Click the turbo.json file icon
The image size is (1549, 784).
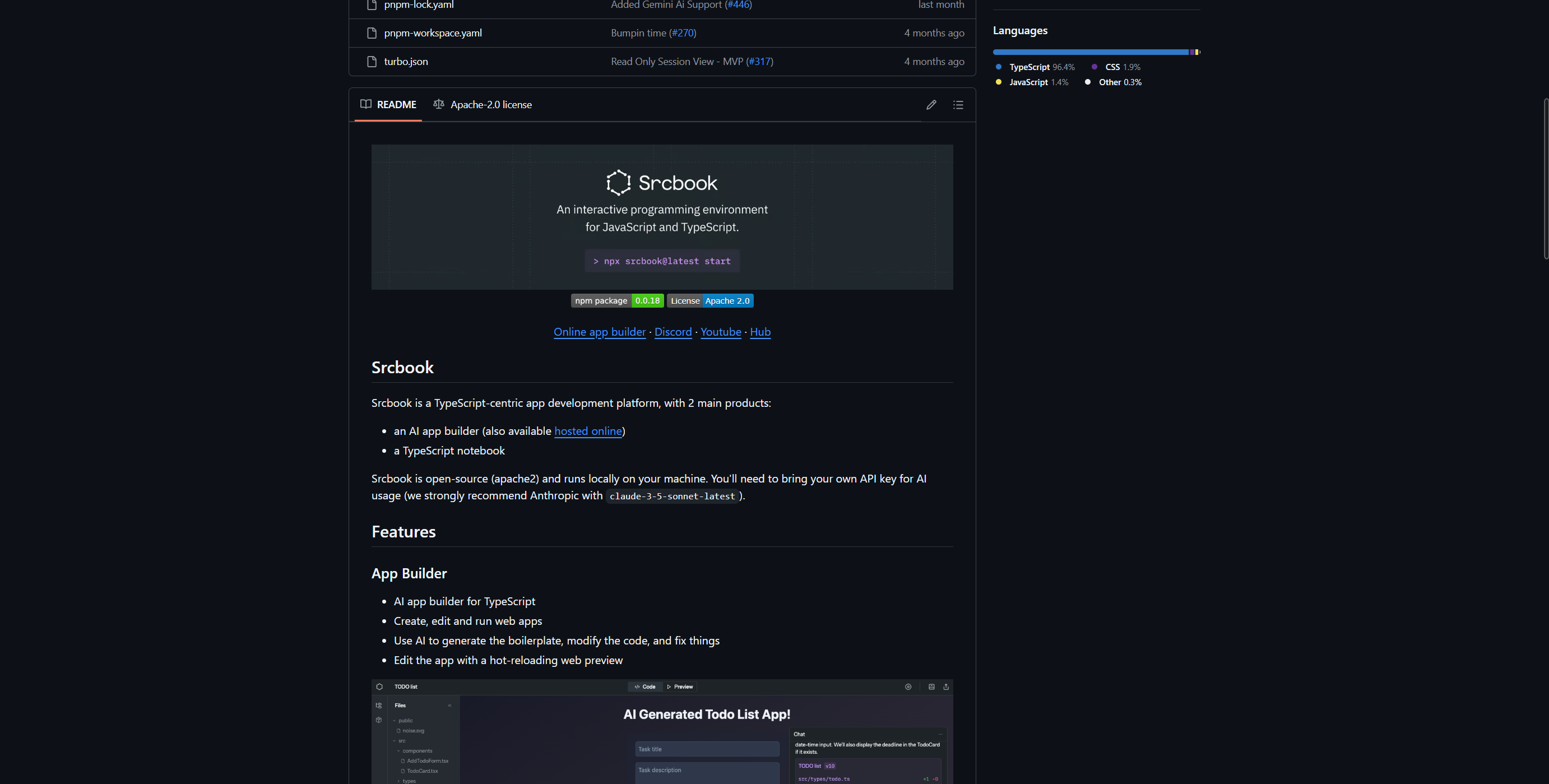[x=372, y=61]
